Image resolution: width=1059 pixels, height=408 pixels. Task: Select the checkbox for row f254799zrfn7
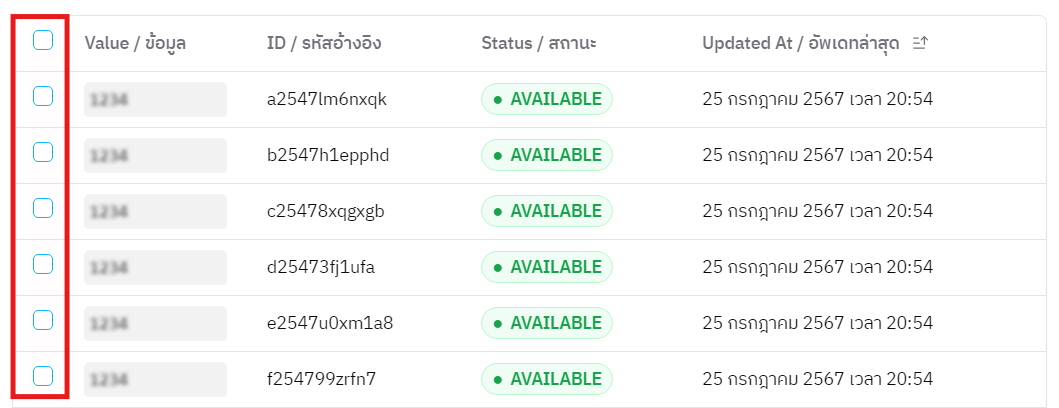43,376
